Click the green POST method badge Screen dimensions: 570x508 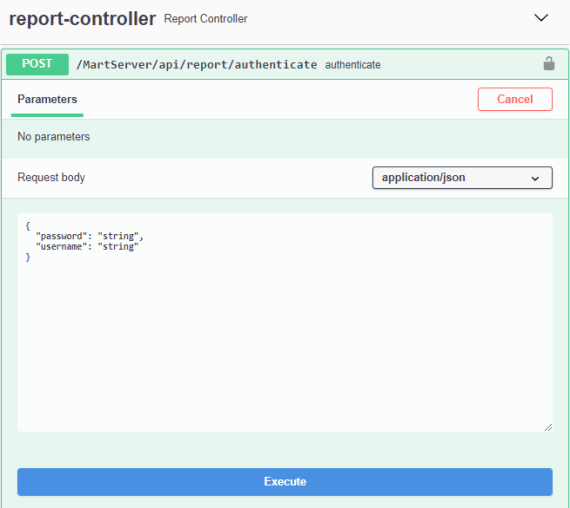click(37, 64)
